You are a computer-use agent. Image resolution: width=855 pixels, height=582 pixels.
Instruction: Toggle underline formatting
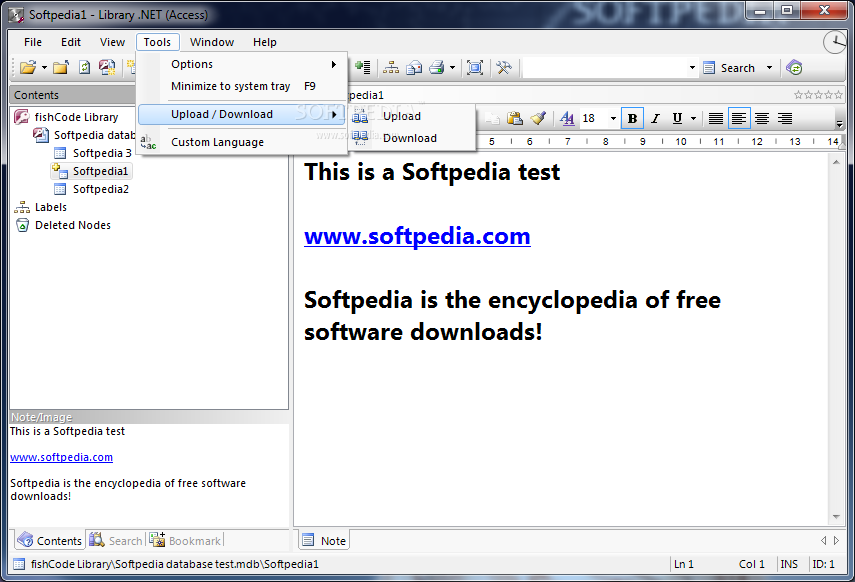(x=677, y=118)
